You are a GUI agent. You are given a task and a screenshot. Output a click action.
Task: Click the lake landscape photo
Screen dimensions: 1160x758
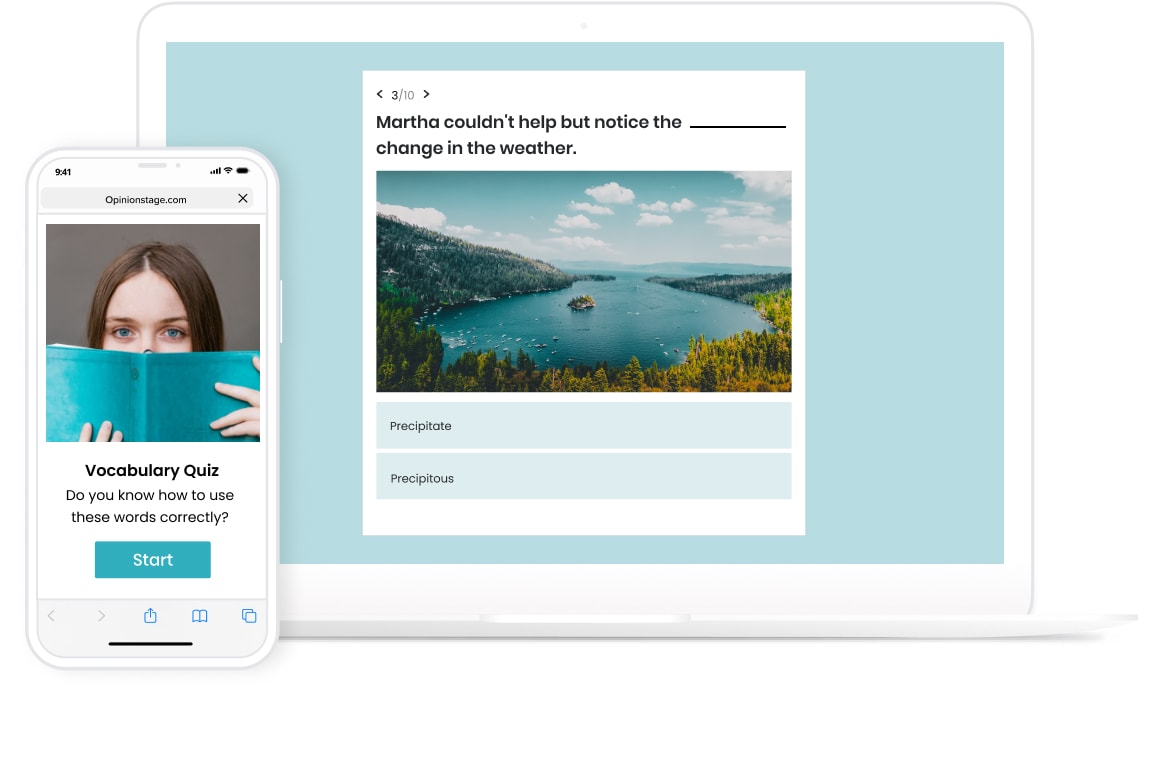(x=583, y=281)
